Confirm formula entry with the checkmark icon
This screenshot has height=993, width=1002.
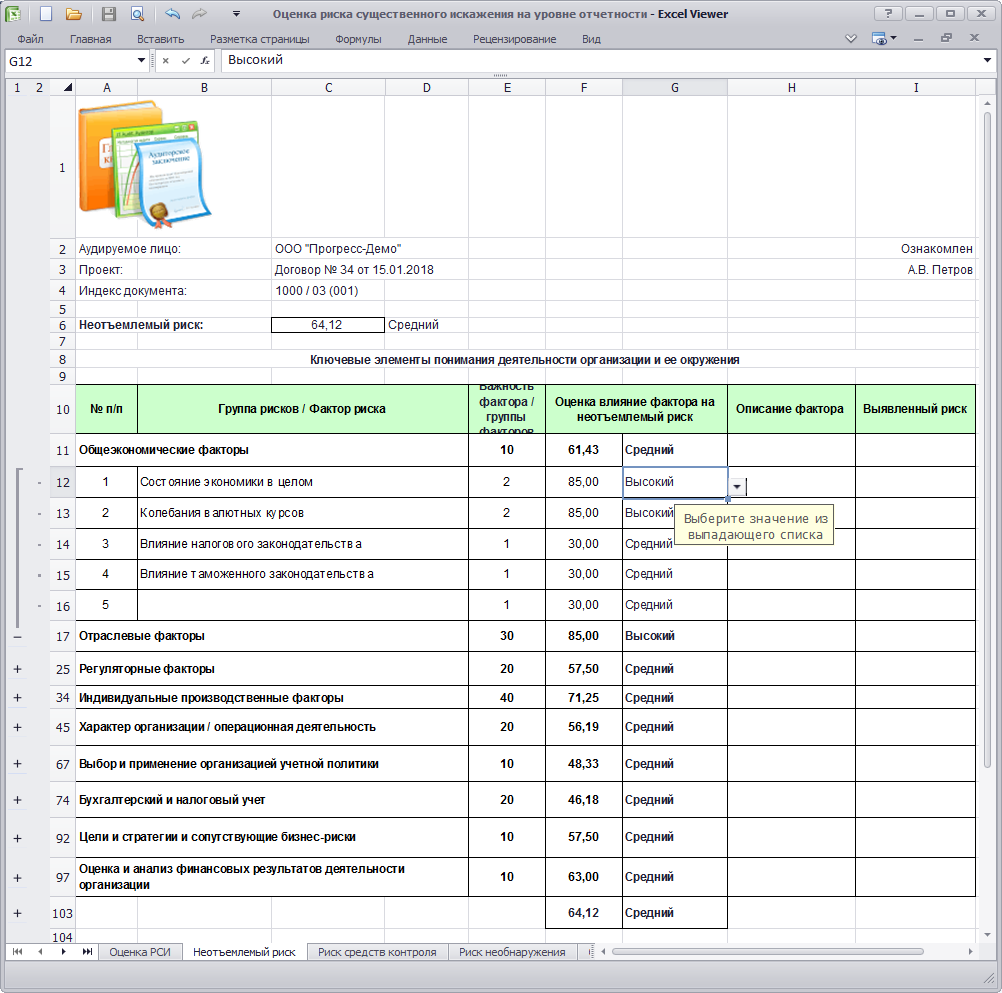[185, 61]
